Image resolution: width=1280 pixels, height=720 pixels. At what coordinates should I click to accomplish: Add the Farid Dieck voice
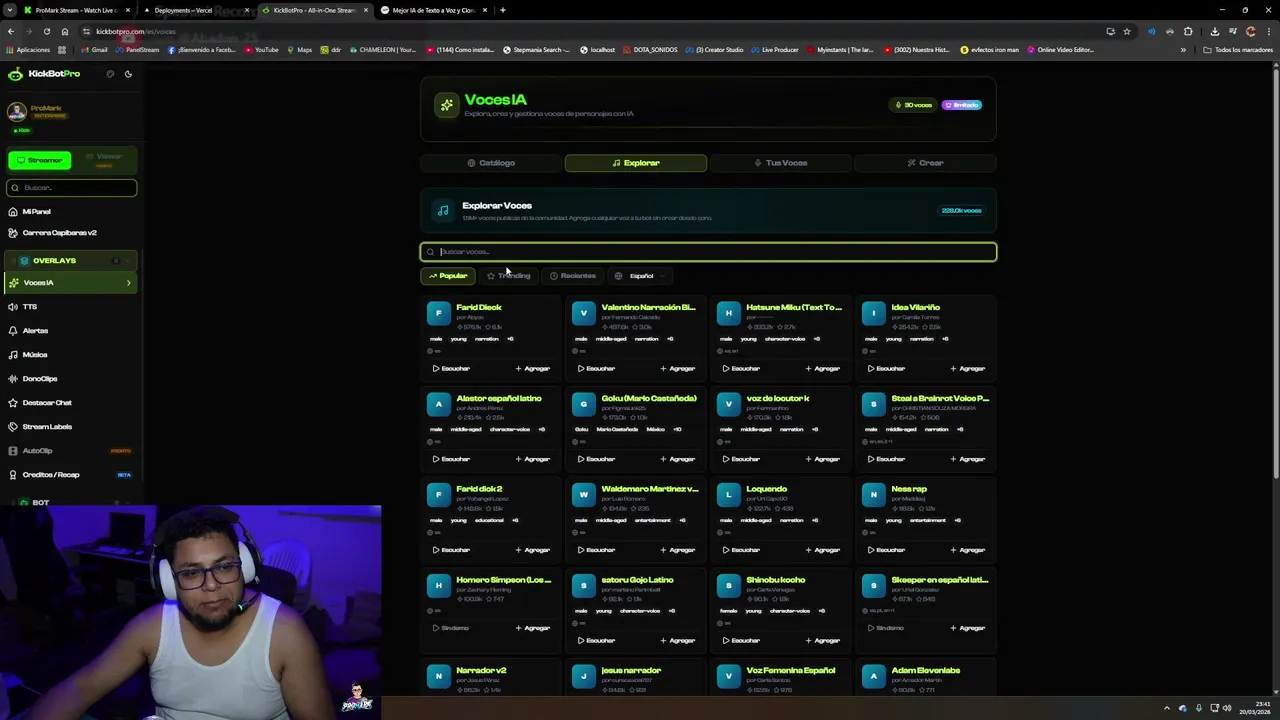pos(533,369)
